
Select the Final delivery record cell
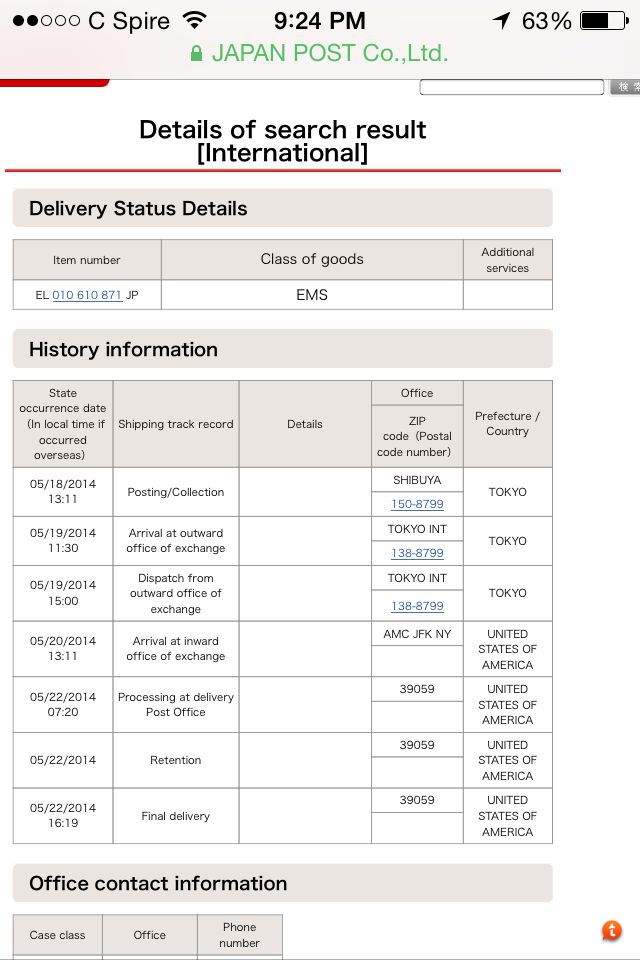[x=176, y=816]
